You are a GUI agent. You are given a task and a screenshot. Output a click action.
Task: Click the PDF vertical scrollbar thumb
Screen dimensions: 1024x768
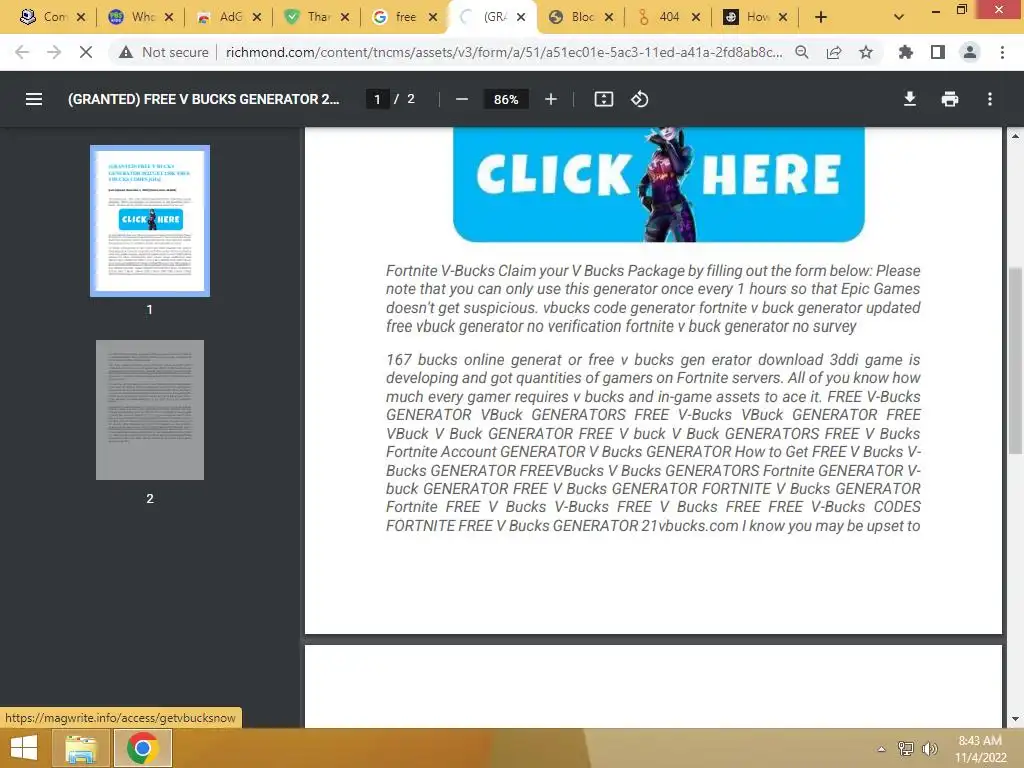click(x=1015, y=360)
